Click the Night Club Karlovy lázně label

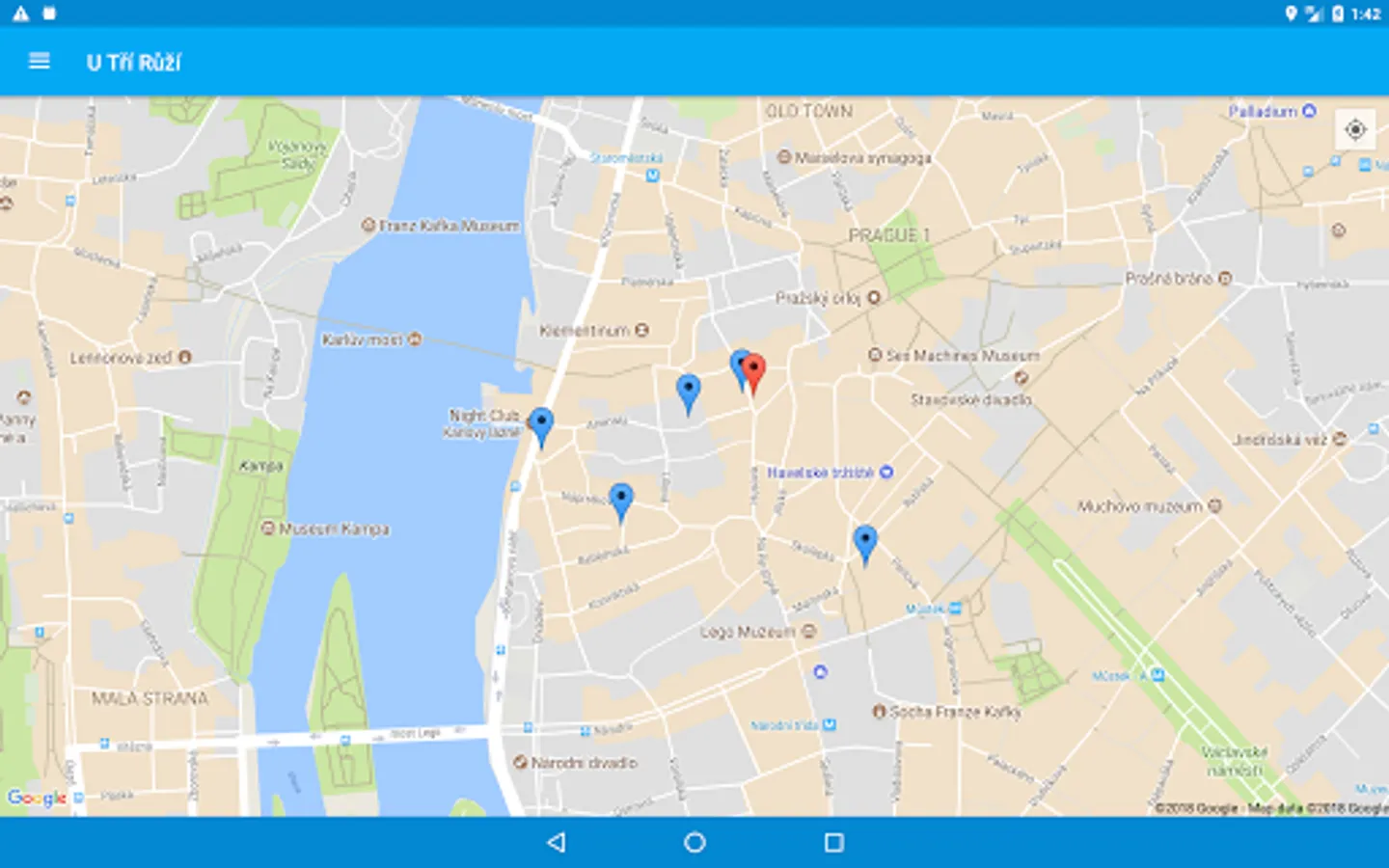point(482,423)
